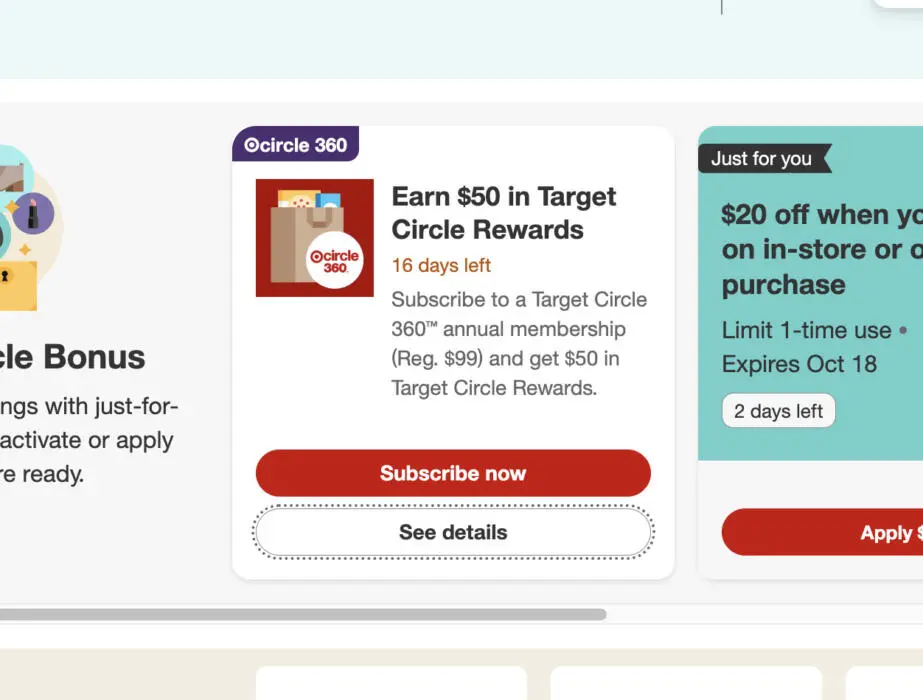Click the purple circle 360 badge
Screen dimensions: 923x700
point(296,145)
